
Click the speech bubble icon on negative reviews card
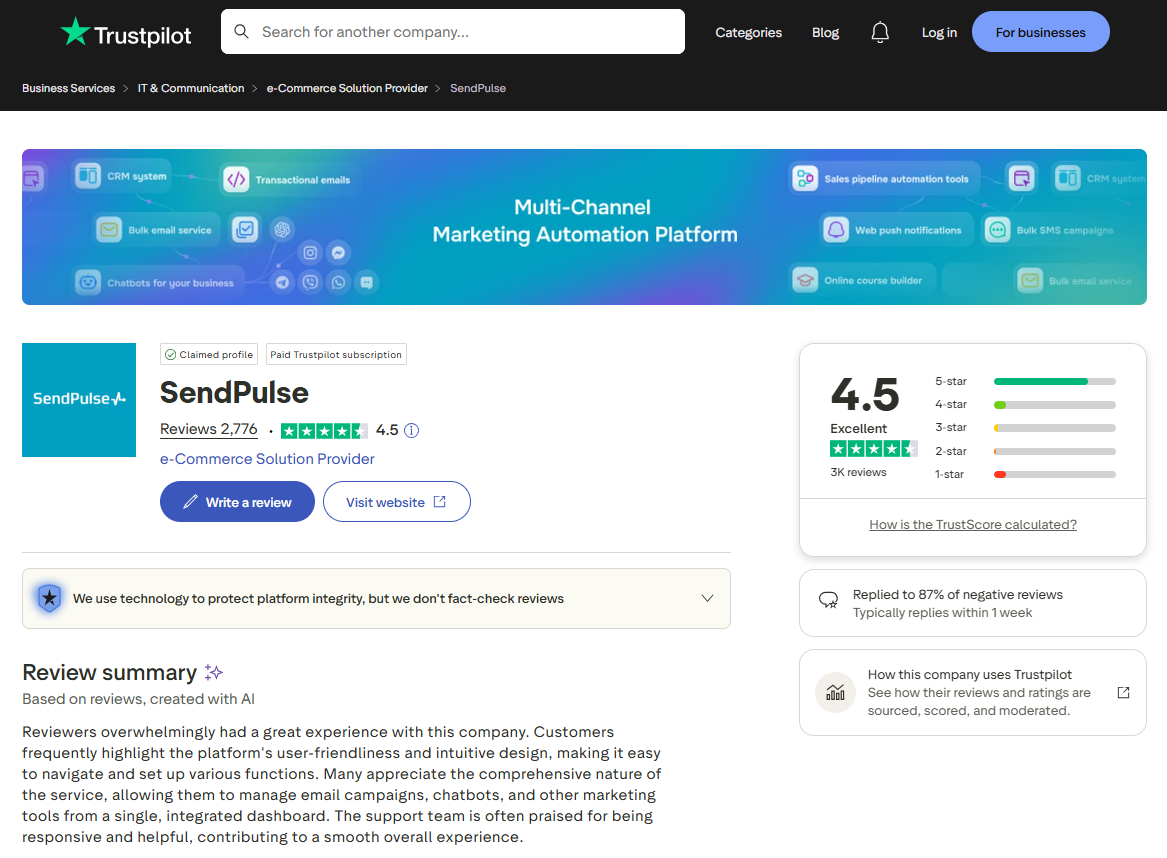(829, 596)
